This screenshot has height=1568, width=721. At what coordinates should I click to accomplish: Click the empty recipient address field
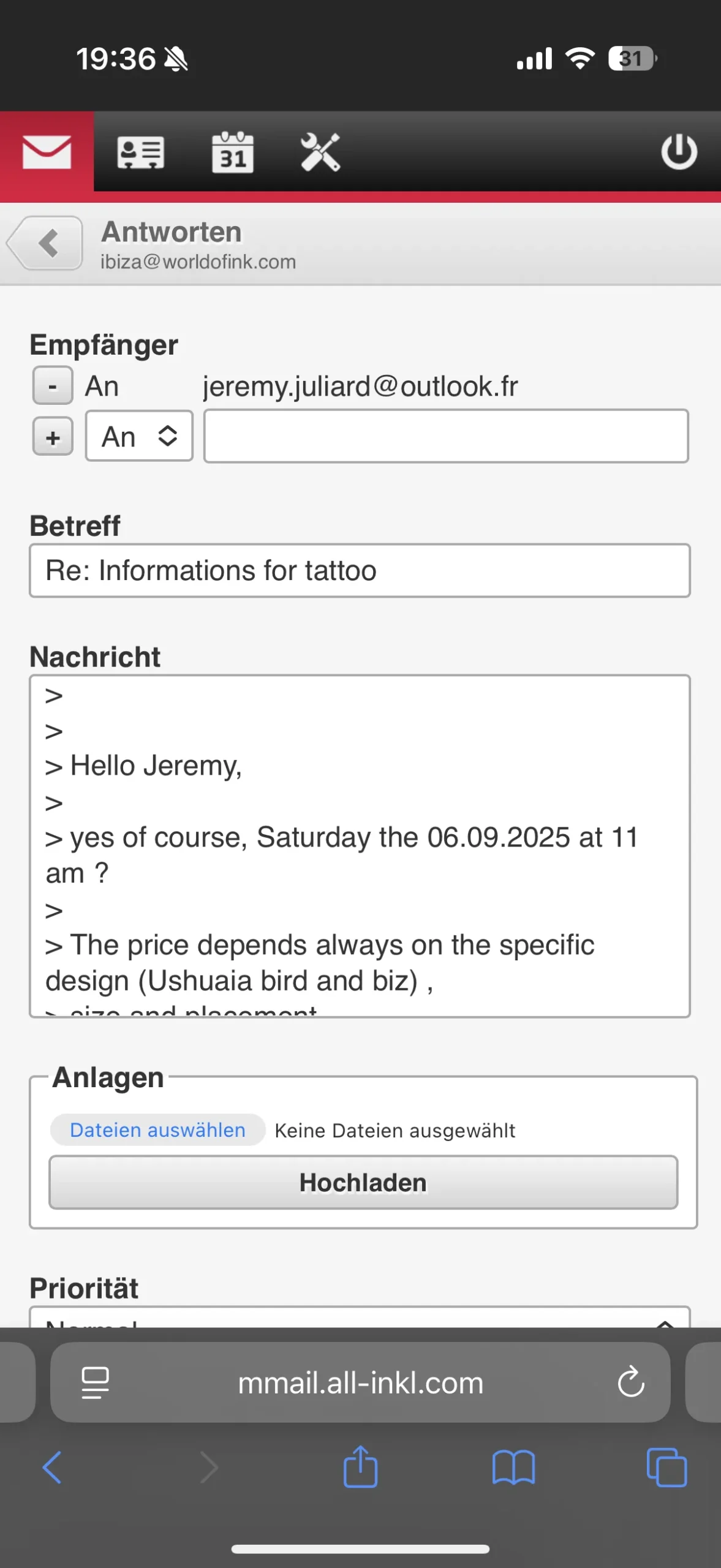pos(446,437)
